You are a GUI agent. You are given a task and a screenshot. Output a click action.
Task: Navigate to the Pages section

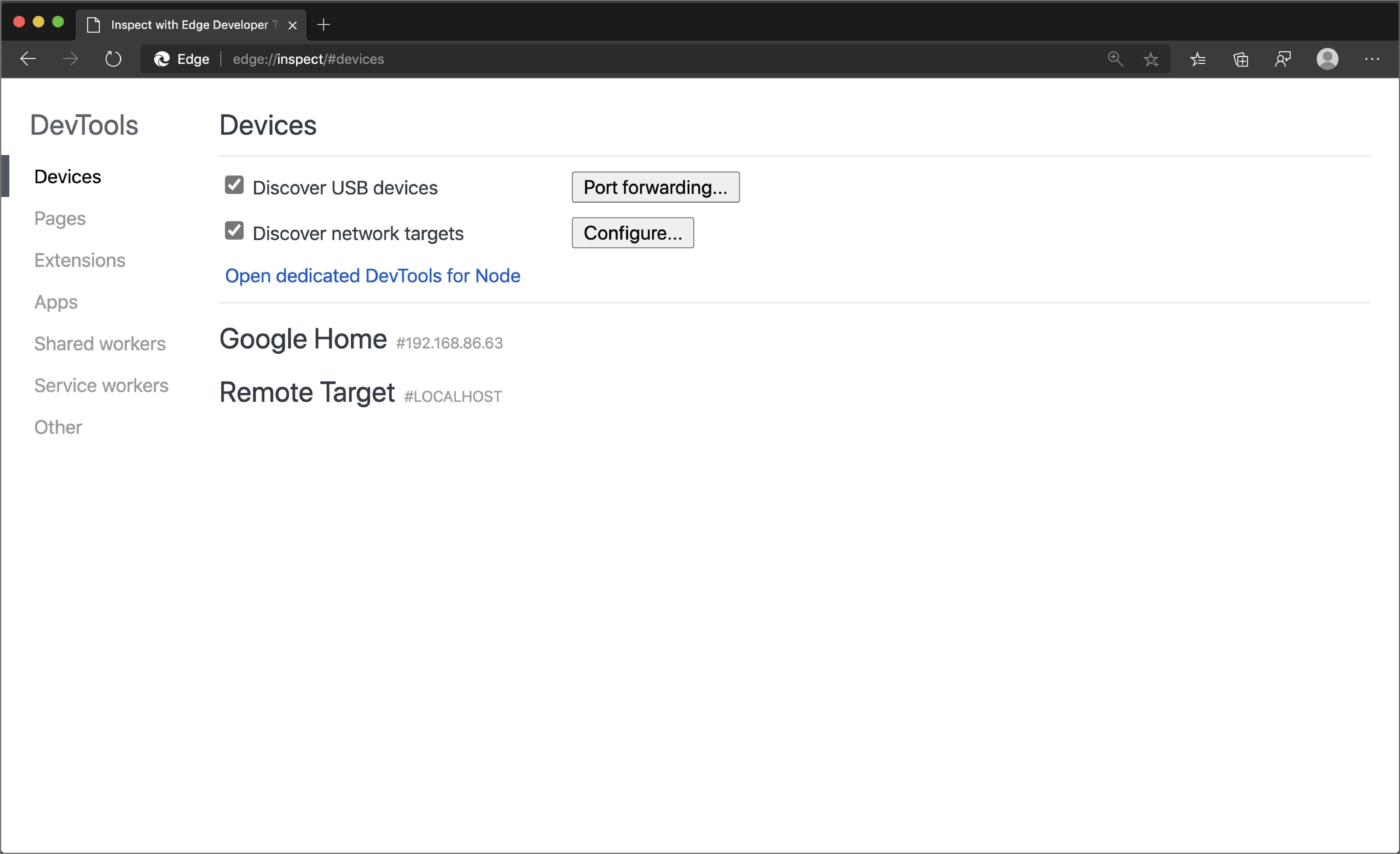pos(59,218)
